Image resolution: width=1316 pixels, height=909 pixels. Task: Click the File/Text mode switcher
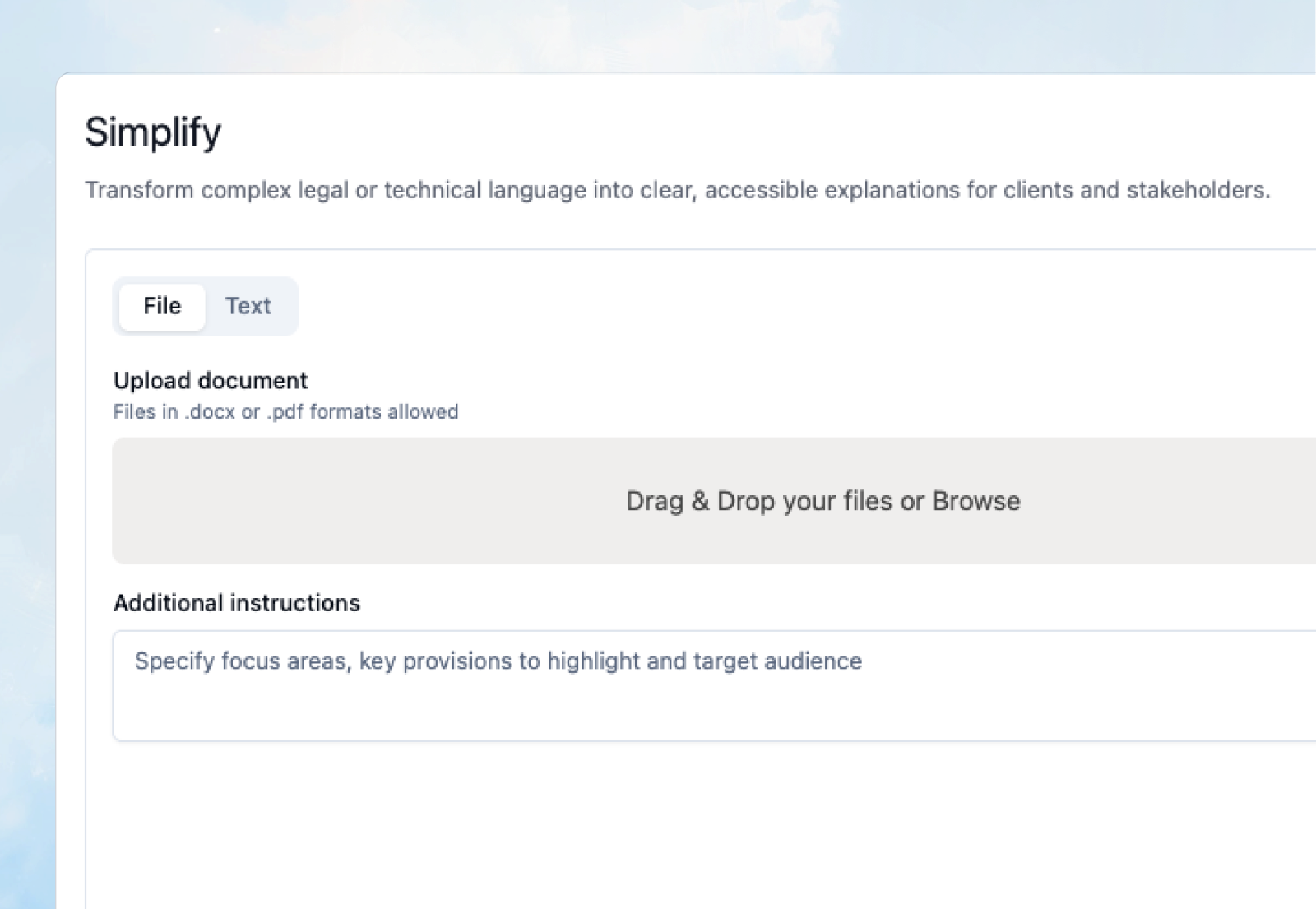206,306
